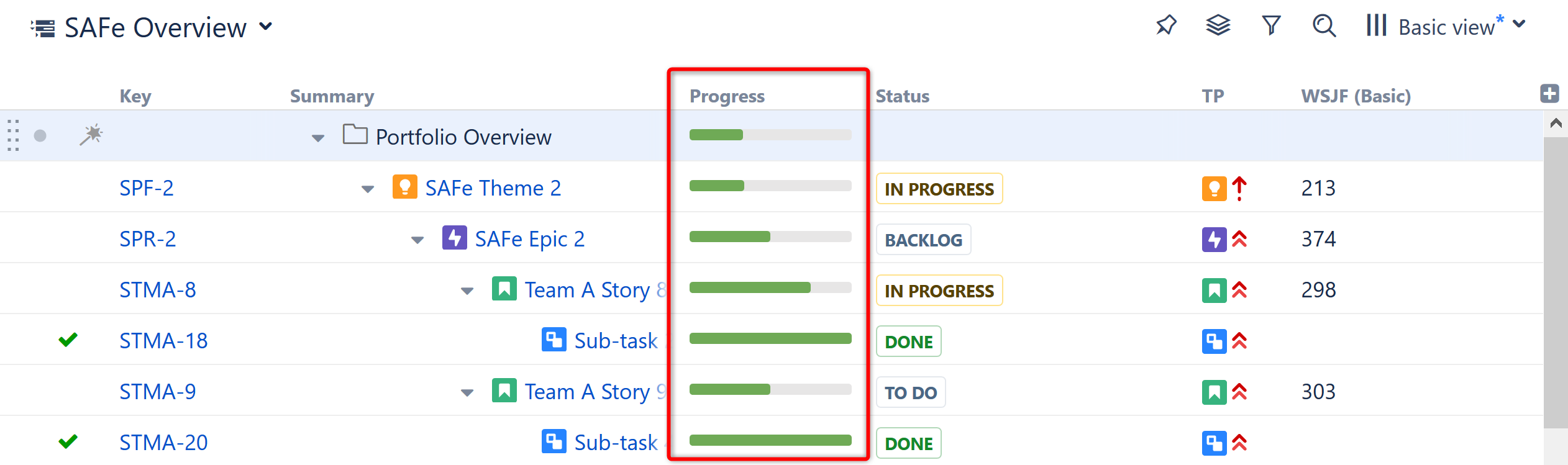Open the SPR-2 issue link
This screenshot has height=465, width=1568.
point(148,238)
